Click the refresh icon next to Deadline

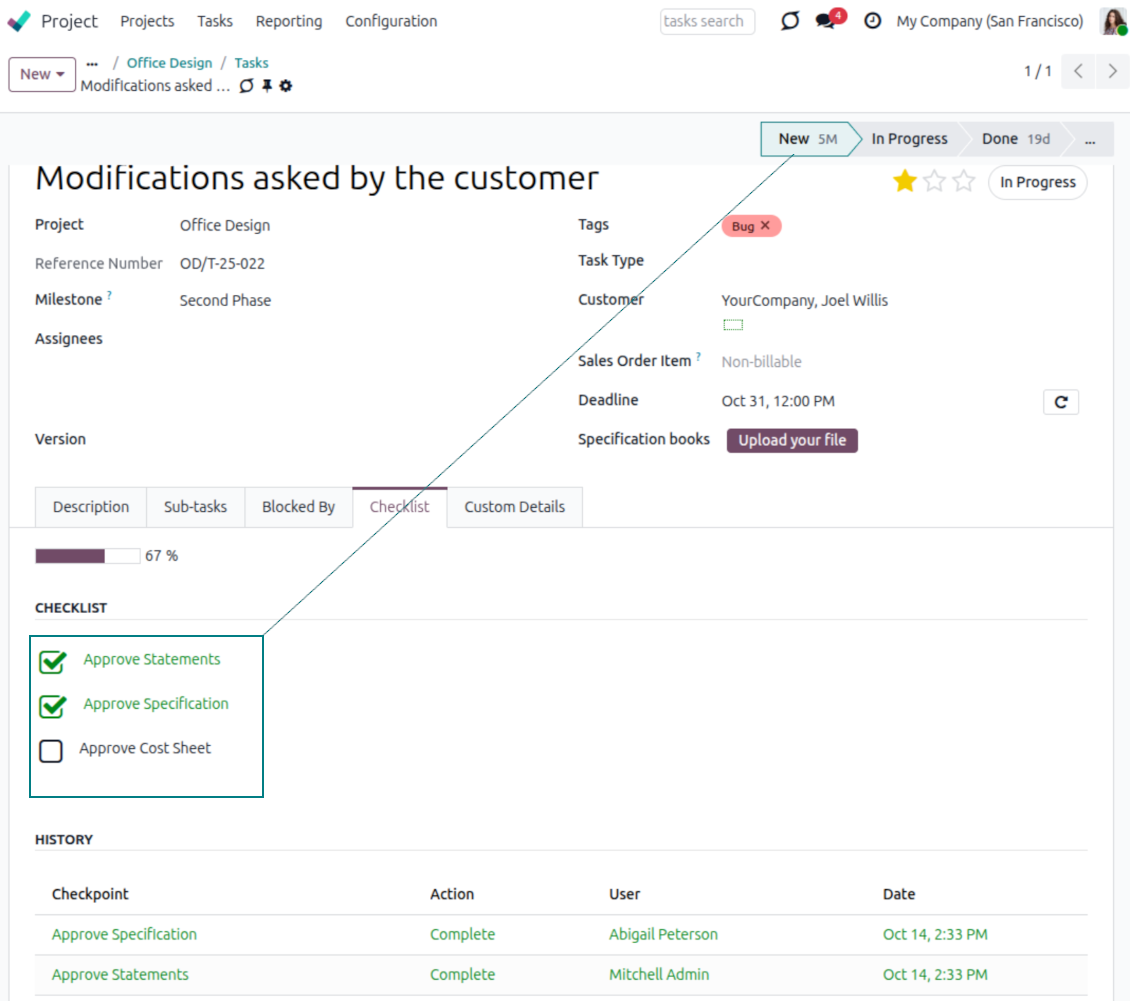click(1060, 402)
